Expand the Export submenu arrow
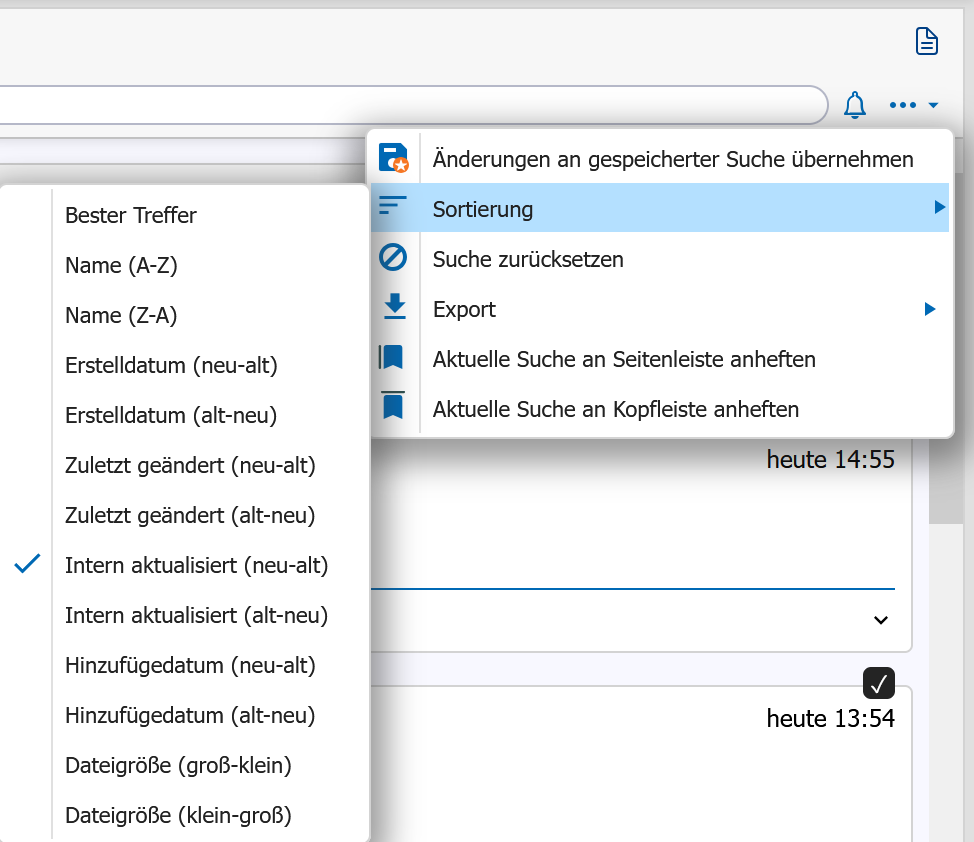The width and height of the screenshot is (974, 842). (x=929, y=309)
